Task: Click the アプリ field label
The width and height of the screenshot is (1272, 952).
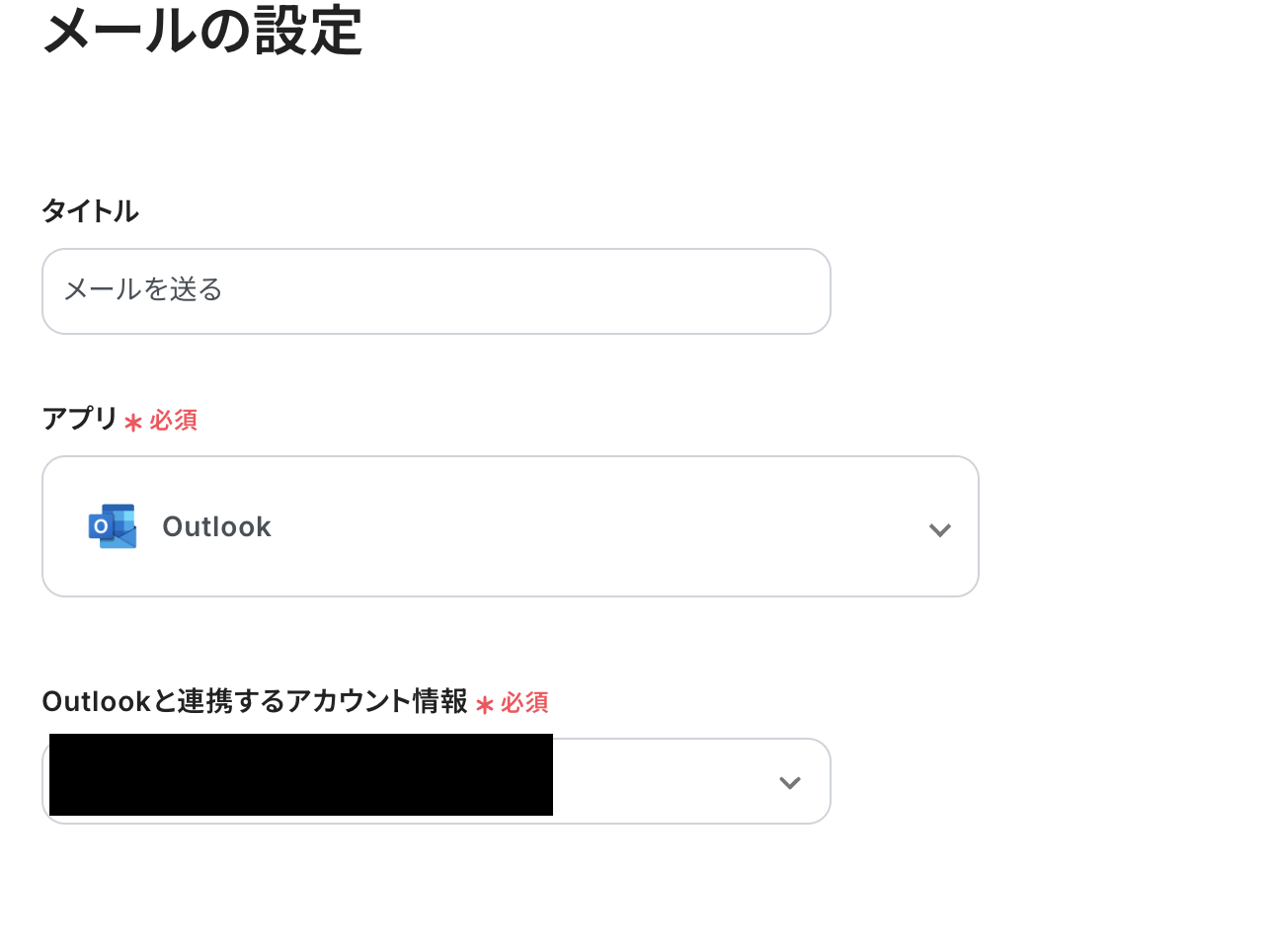Action: [80, 419]
